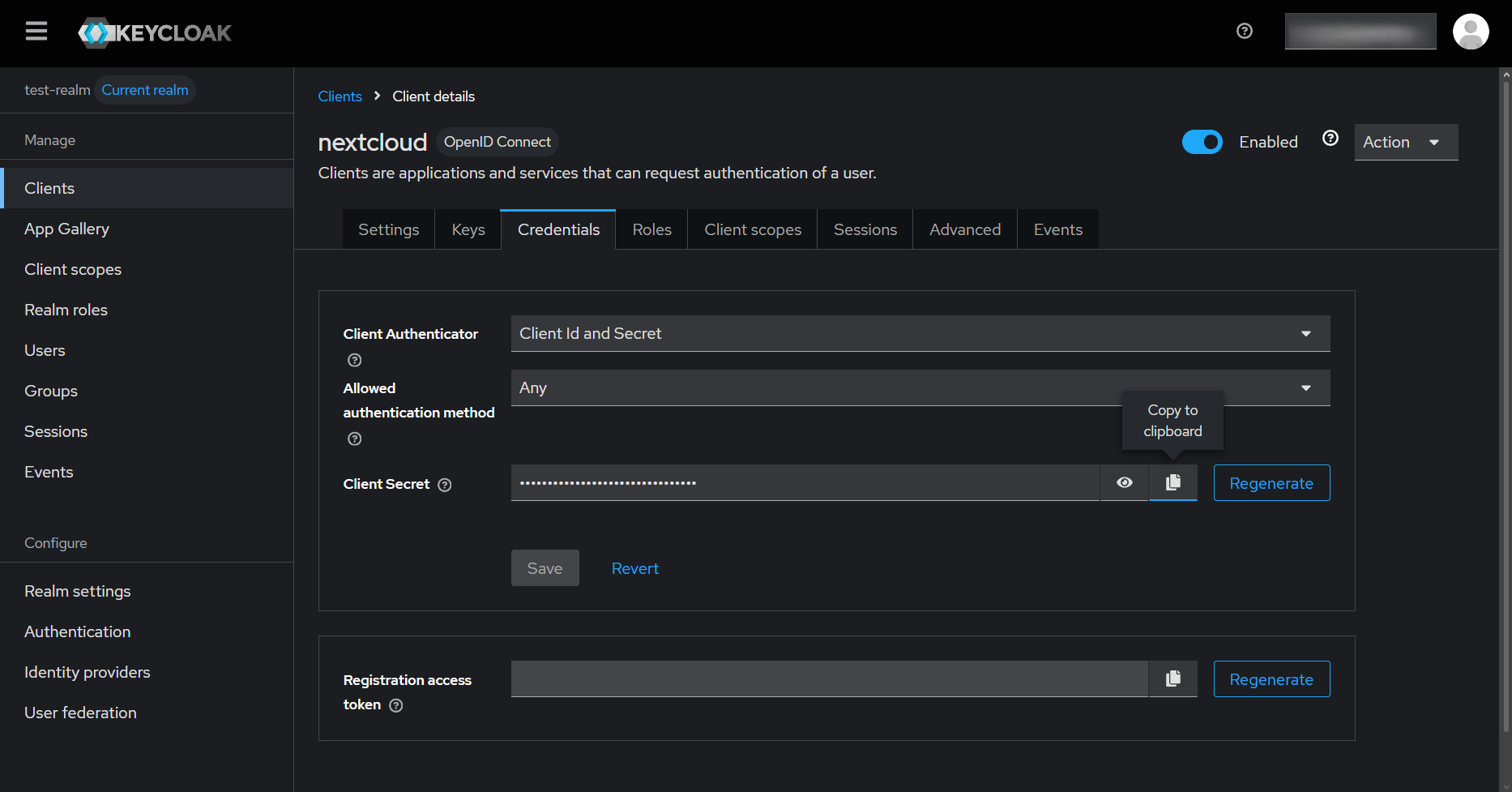Select the Credentials tab
Screen dimensions: 1512x792
558,229
